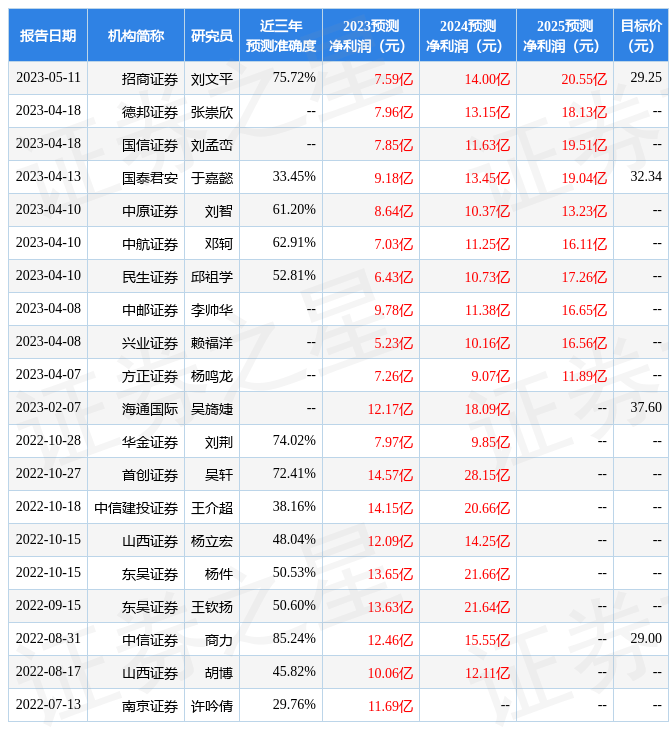This screenshot has height=730, width=669.
Task: Select the 2025预测净利润 column header
Action: point(565,36)
